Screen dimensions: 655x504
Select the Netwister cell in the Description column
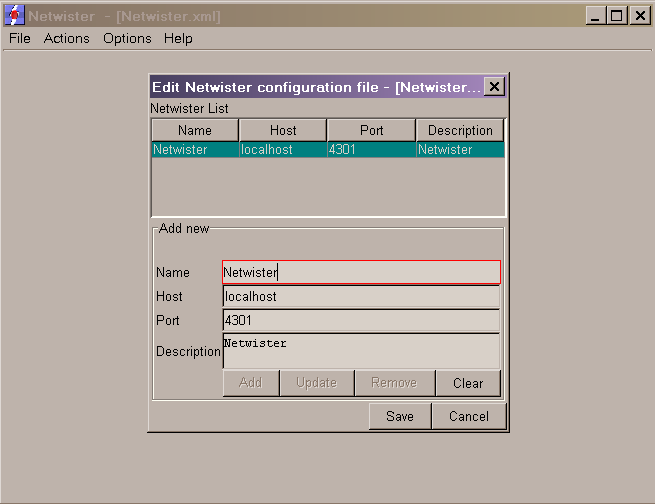tap(460, 149)
